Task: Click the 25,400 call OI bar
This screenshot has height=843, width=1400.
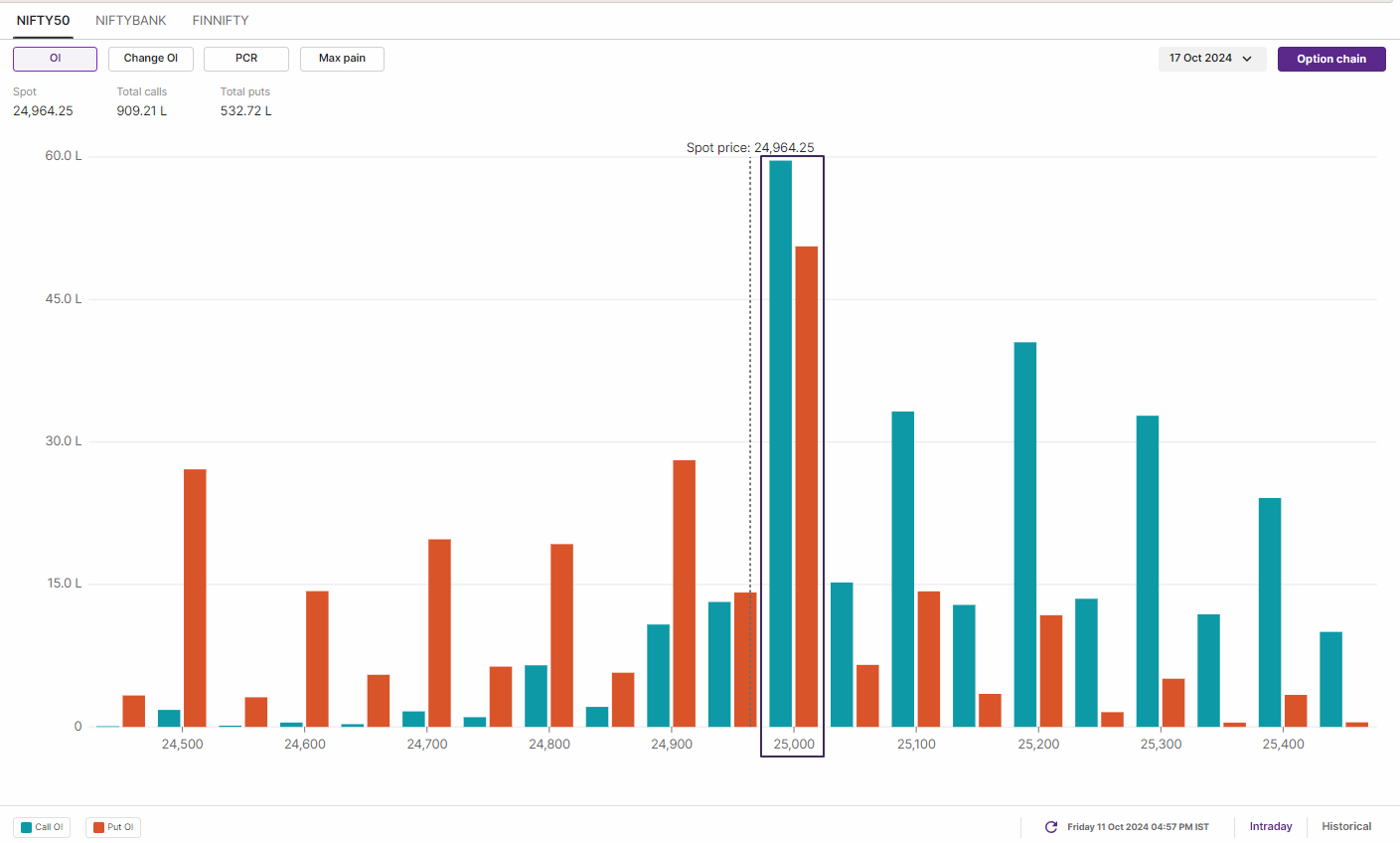Action: (1270, 612)
